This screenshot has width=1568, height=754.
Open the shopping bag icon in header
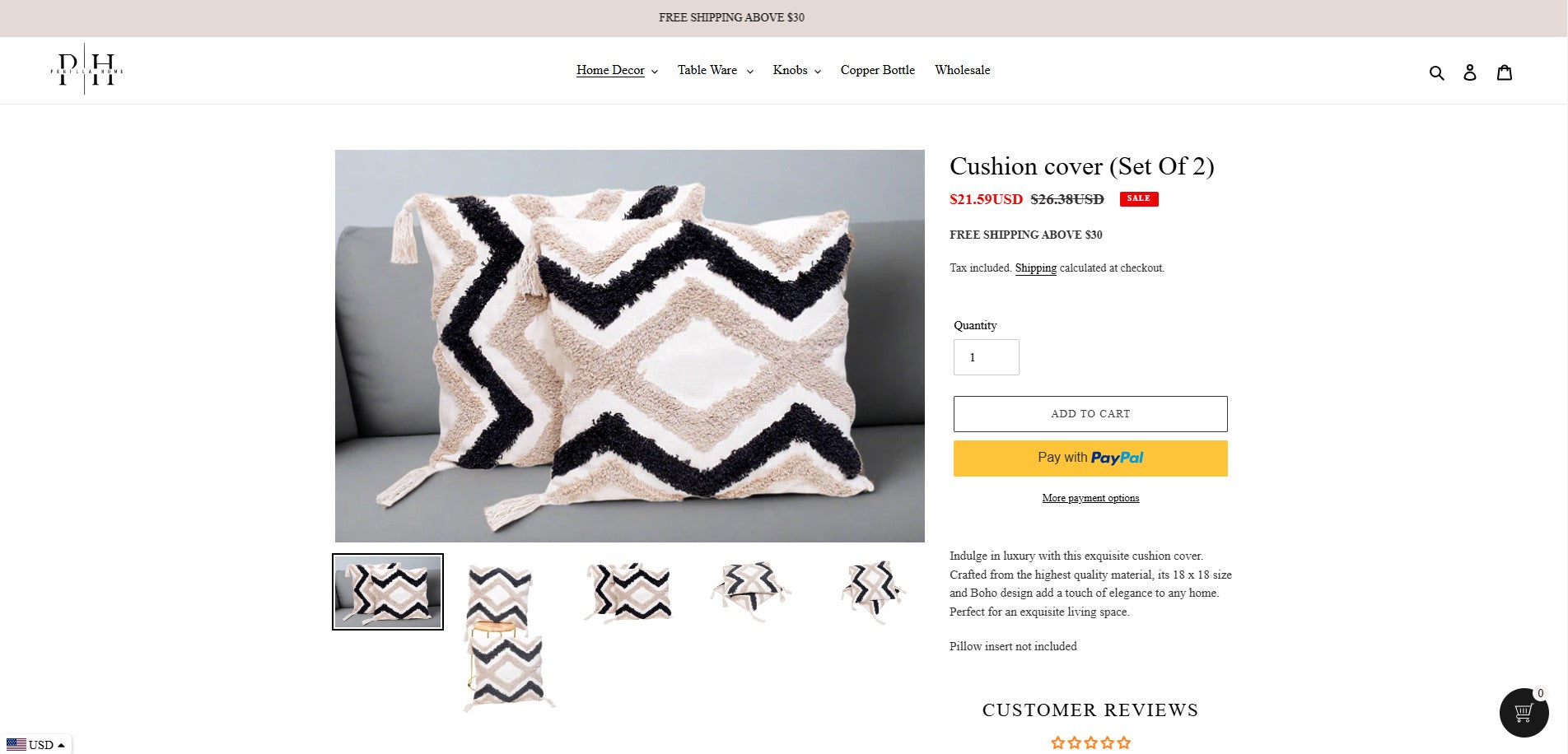(x=1505, y=72)
